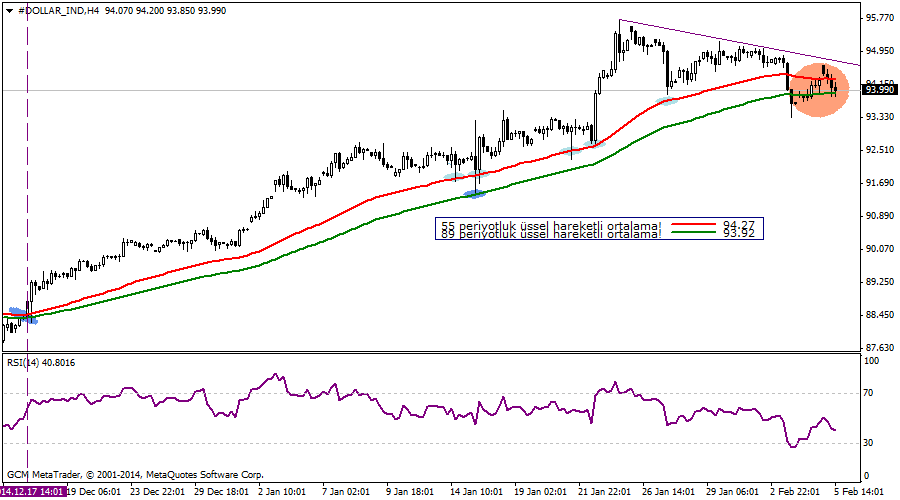900x500 pixels.
Task: Click the 89 periyotluk üssel hareketli ortalama legend text
Action: click(551, 235)
